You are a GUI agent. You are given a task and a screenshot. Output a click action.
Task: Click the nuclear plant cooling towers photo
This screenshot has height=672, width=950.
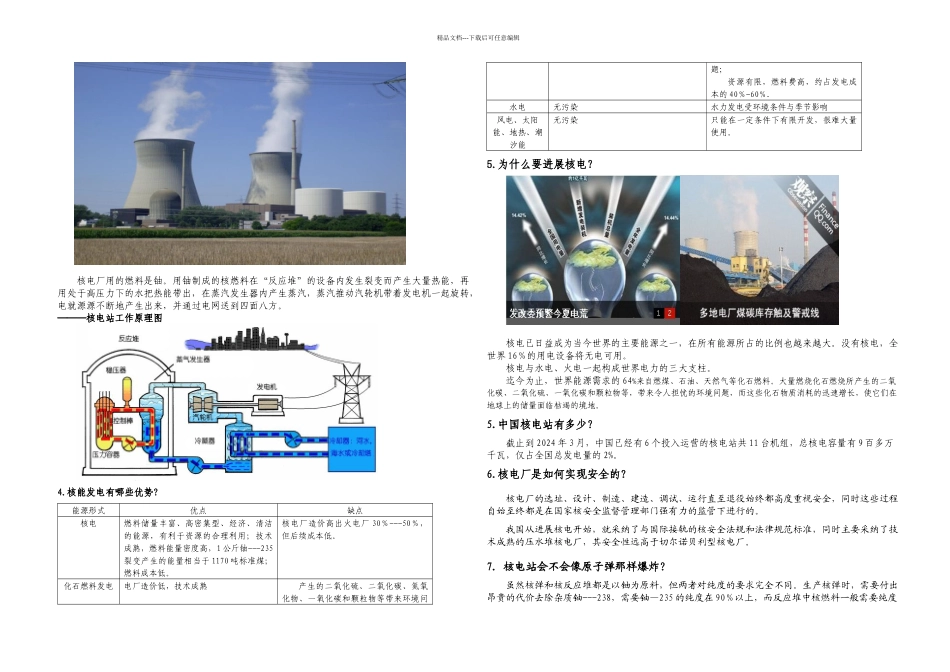240,163
